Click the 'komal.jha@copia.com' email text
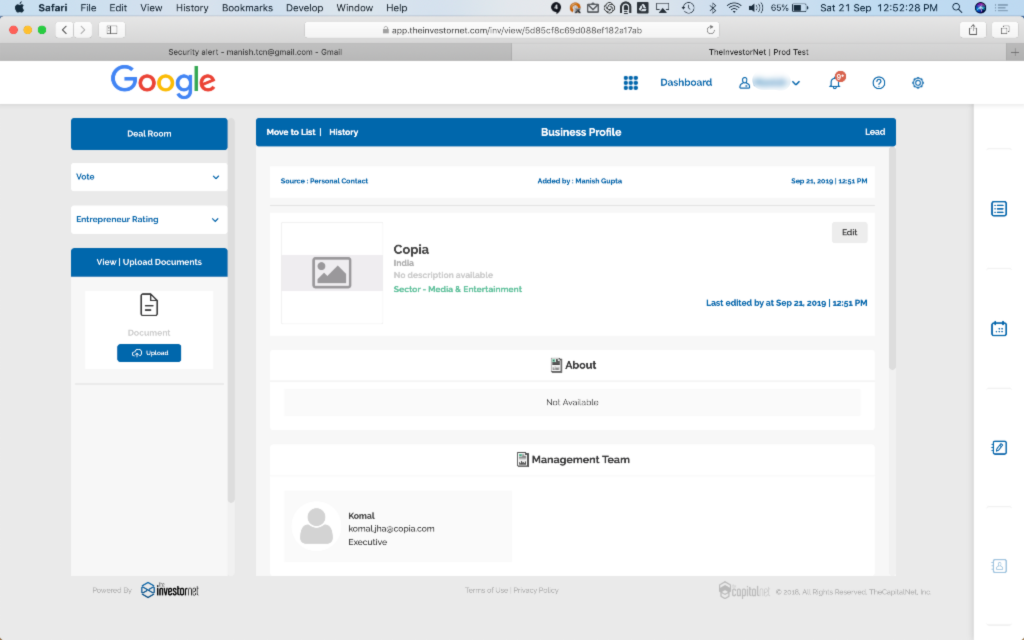 pyautogui.click(x=391, y=529)
